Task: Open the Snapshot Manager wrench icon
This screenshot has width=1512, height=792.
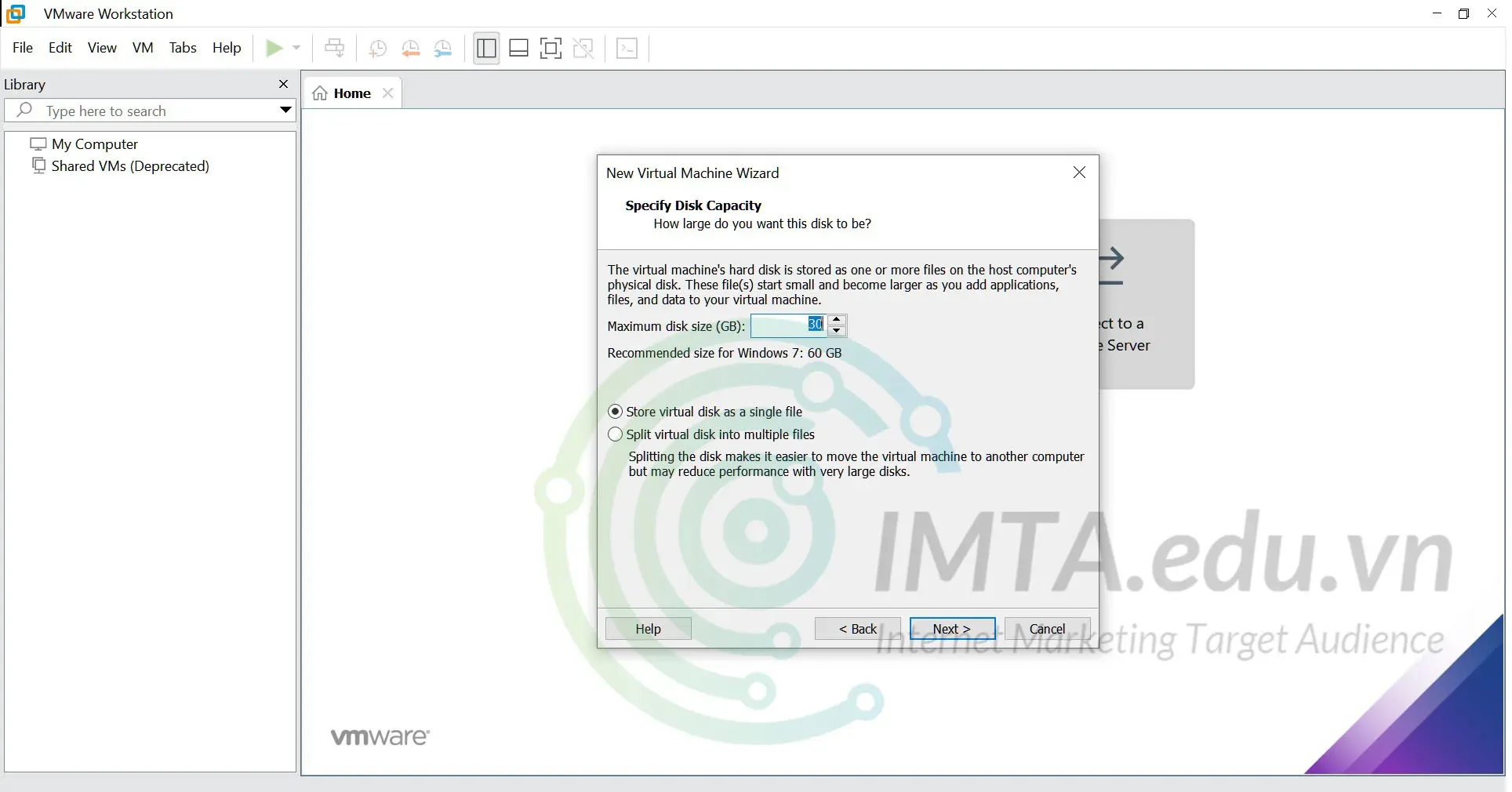Action: [x=443, y=49]
